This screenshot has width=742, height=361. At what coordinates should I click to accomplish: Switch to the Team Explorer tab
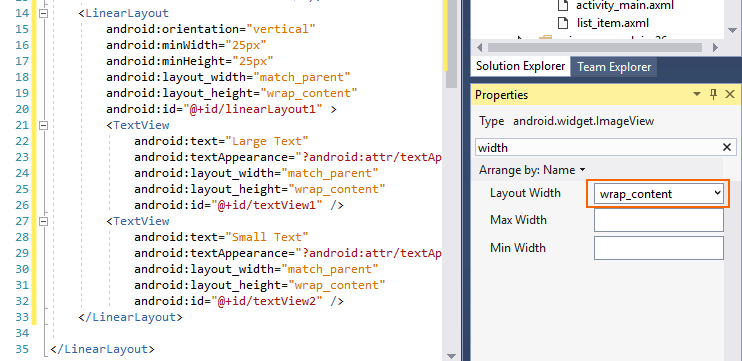click(614, 67)
